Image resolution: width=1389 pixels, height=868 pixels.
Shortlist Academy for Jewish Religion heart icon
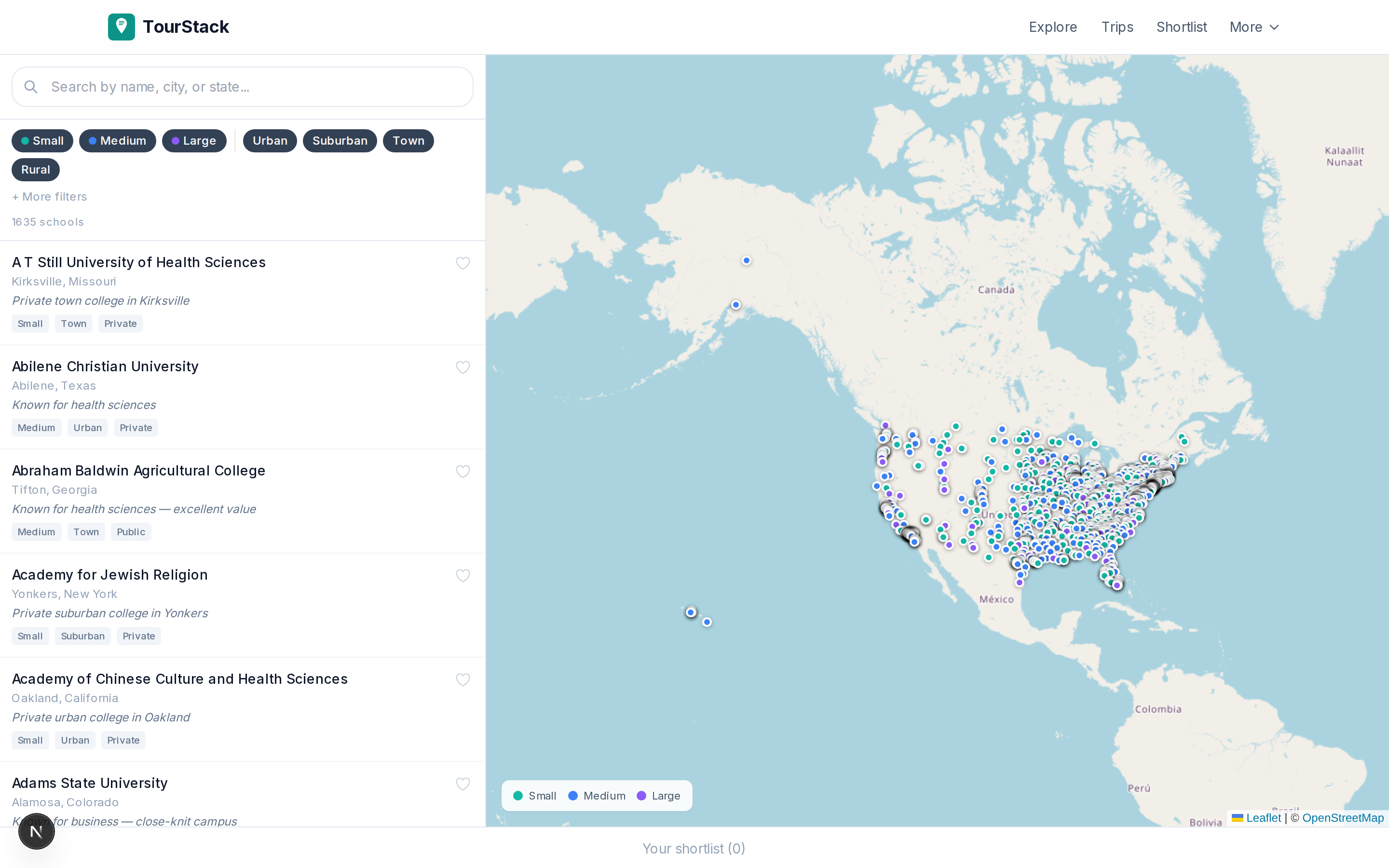coord(463,576)
